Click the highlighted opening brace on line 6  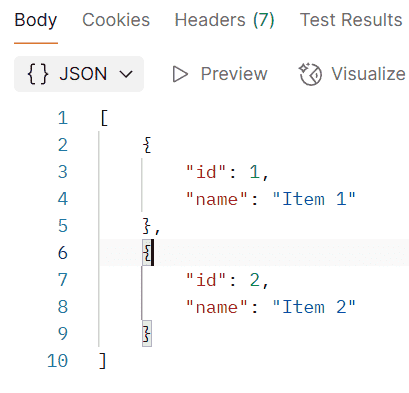tap(147, 253)
